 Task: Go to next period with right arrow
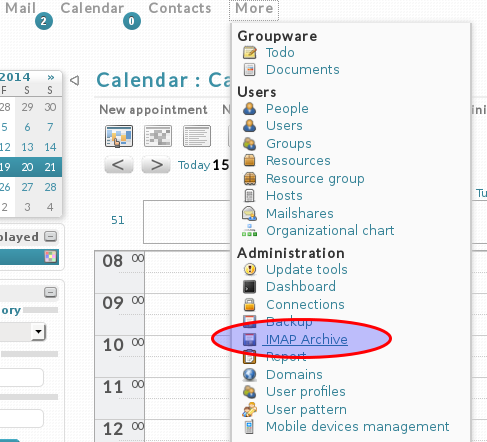tap(156, 165)
